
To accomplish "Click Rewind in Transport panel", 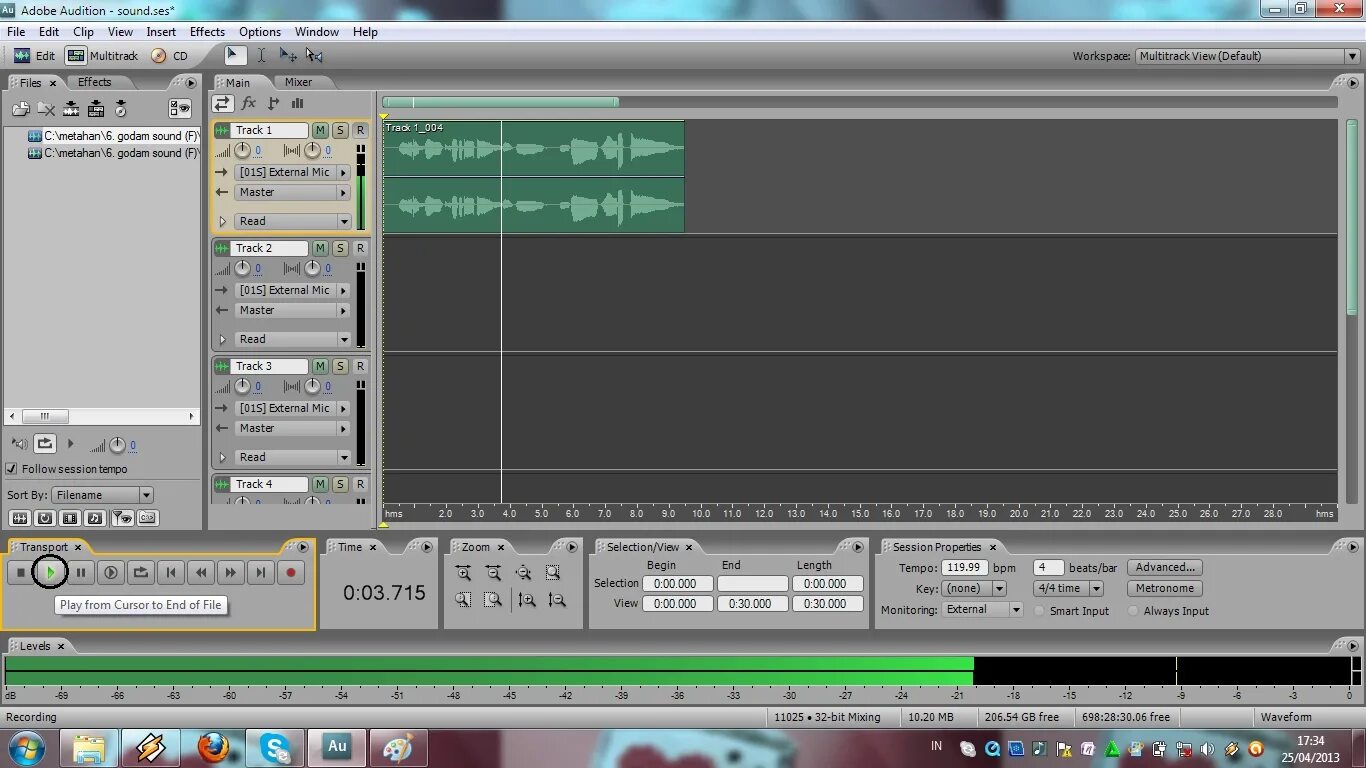I will tap(201, 572).
